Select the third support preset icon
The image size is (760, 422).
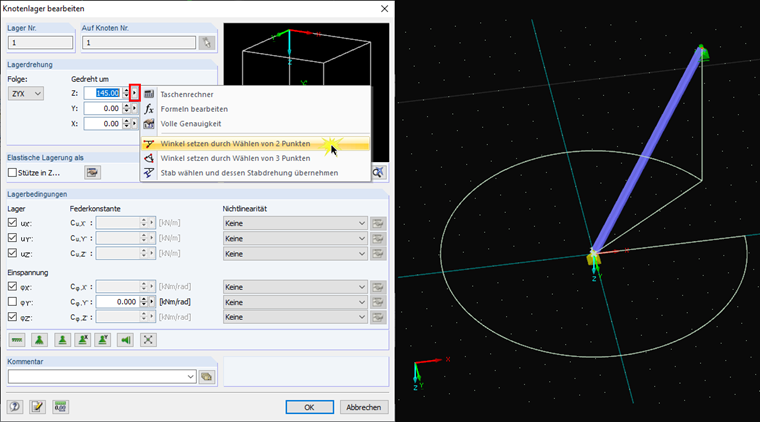click(x=62, y=340)
